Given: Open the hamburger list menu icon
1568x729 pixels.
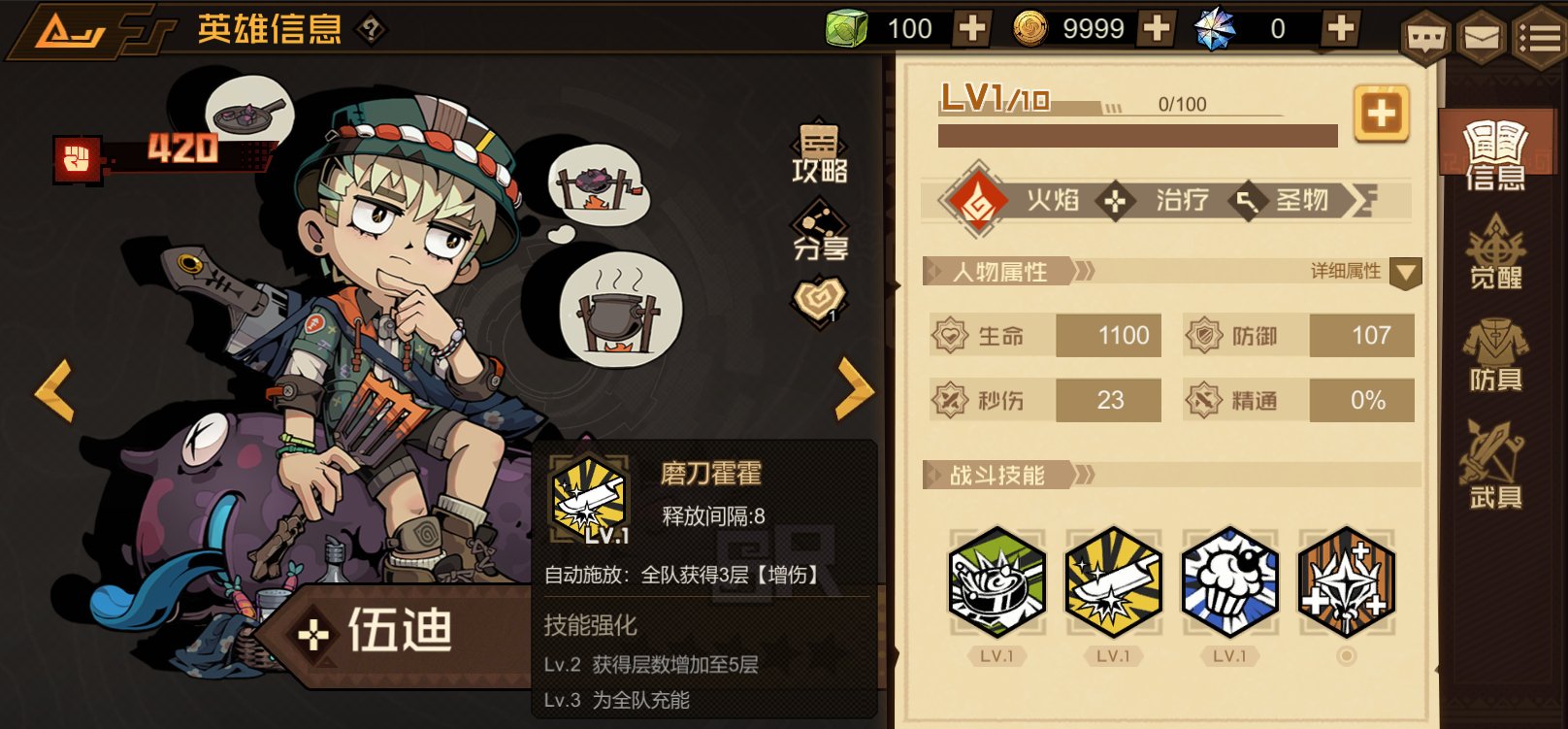Looking at the screenshot, I should click(x=1540, y=37).
